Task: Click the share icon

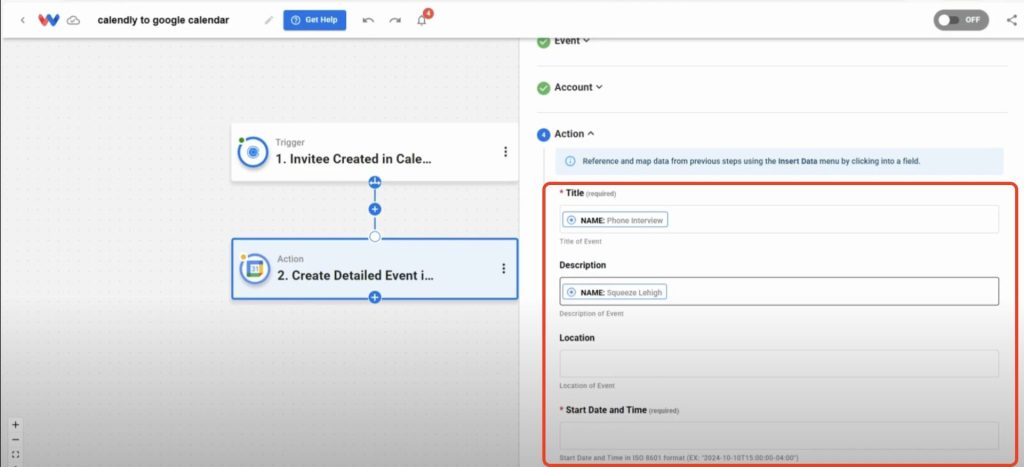Action: (1012, 20)
